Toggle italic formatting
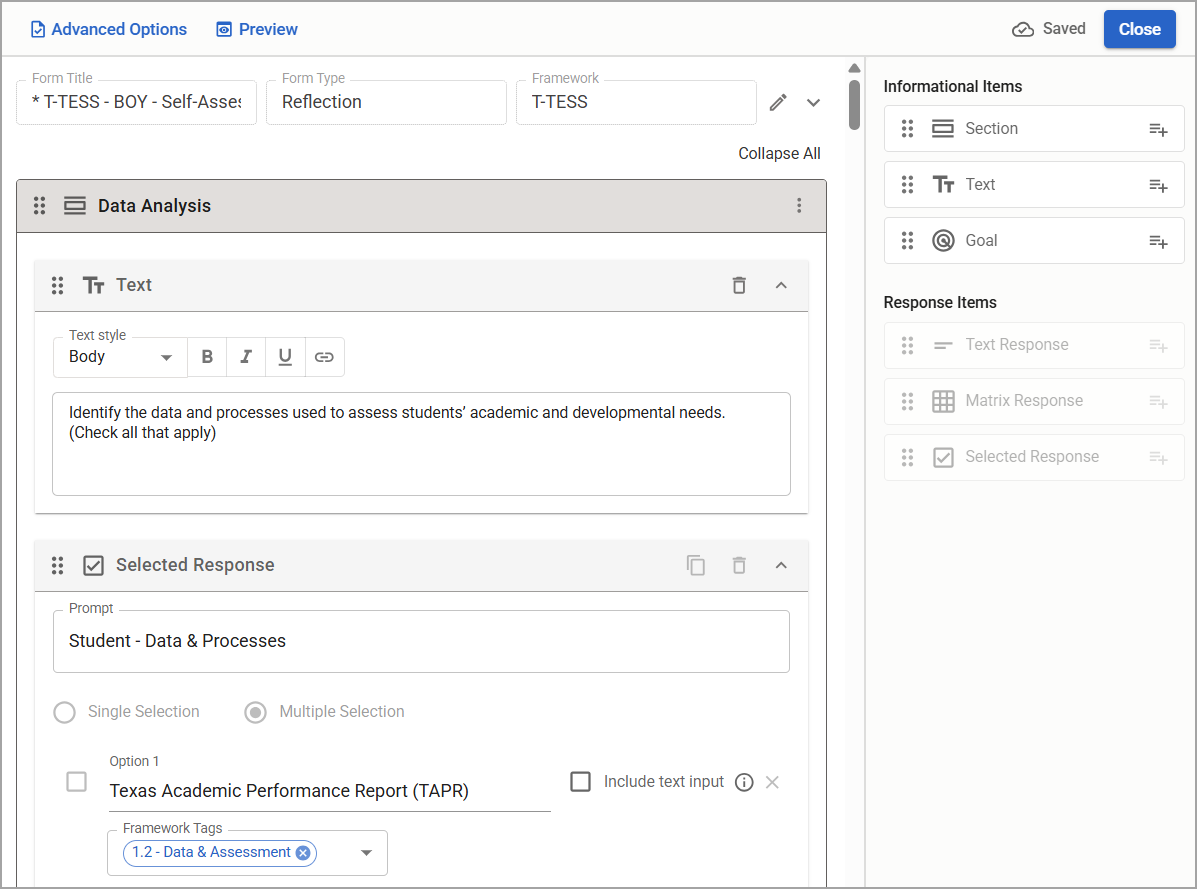Image resolution: width=1197 pixels, height=889 pixels. (x=246, y=357)
